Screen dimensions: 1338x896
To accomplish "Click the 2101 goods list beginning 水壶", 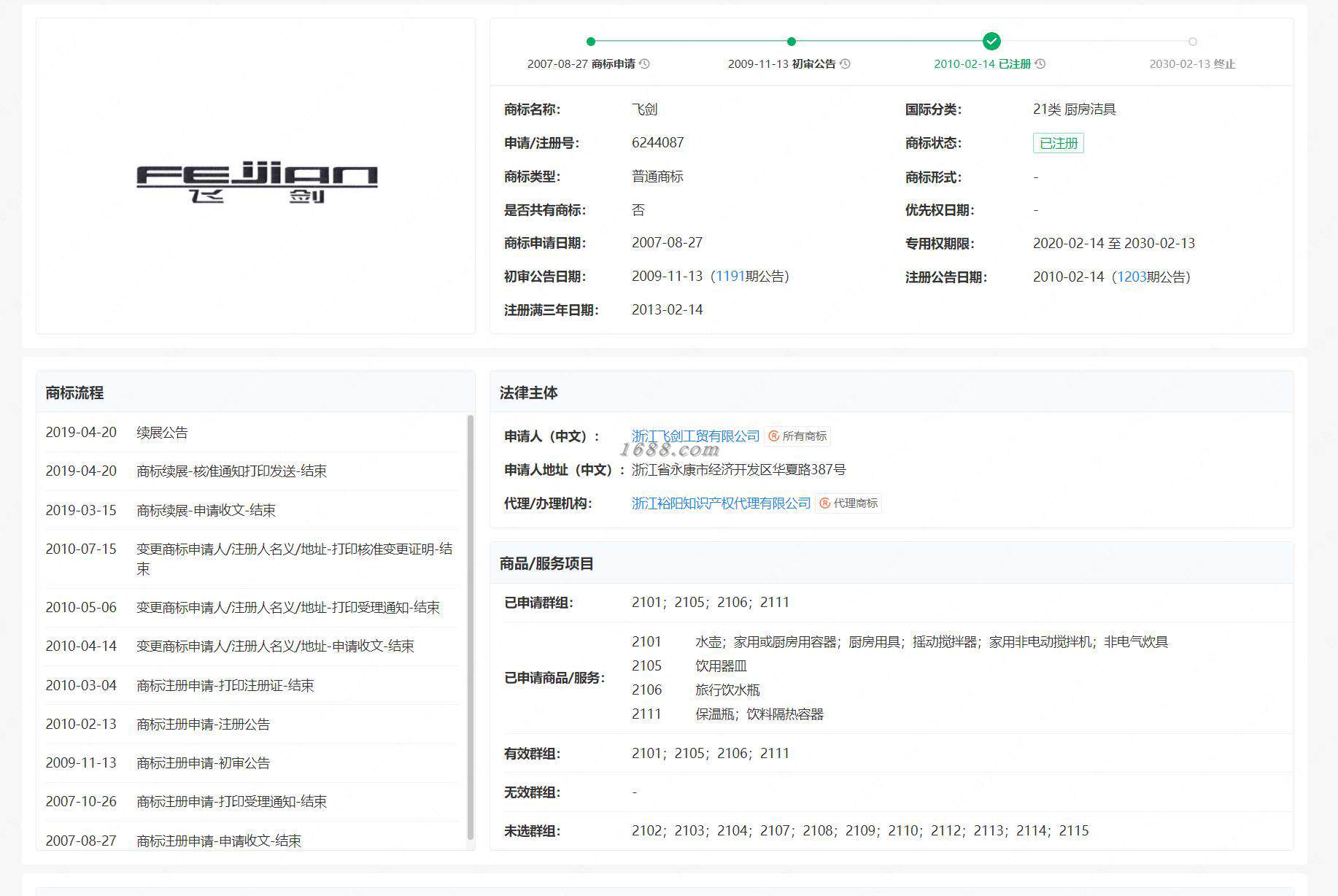I will [932, 642].
